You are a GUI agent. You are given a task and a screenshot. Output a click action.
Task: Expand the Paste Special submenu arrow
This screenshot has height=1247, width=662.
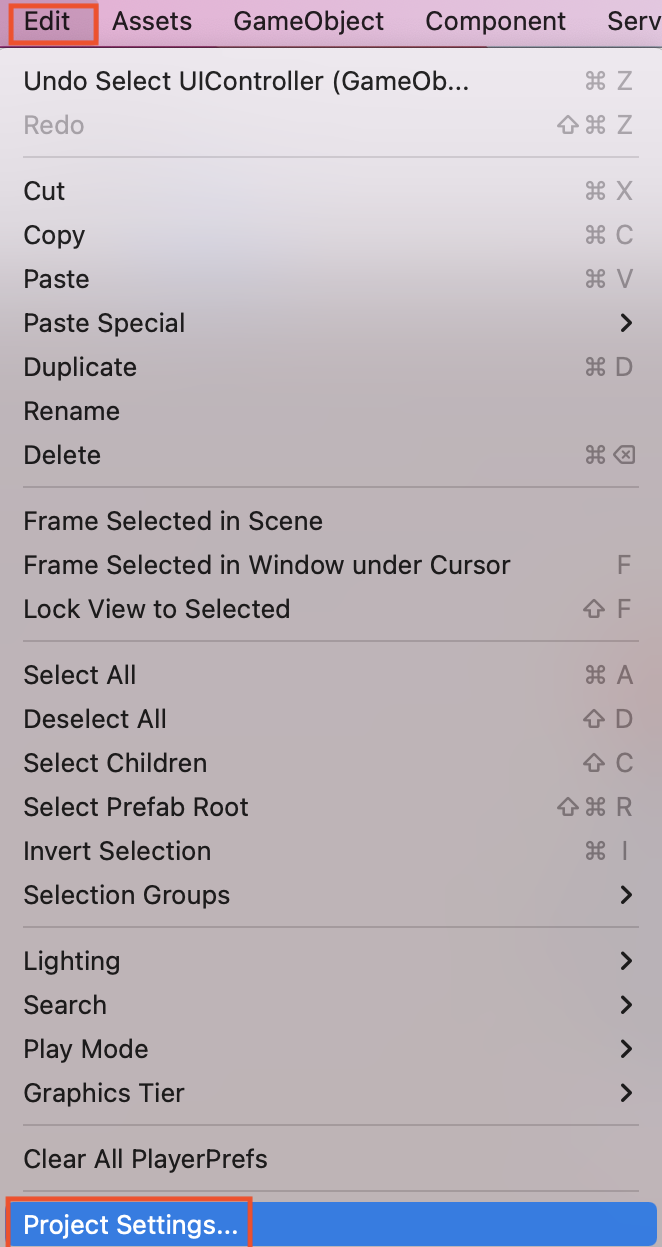626,323
